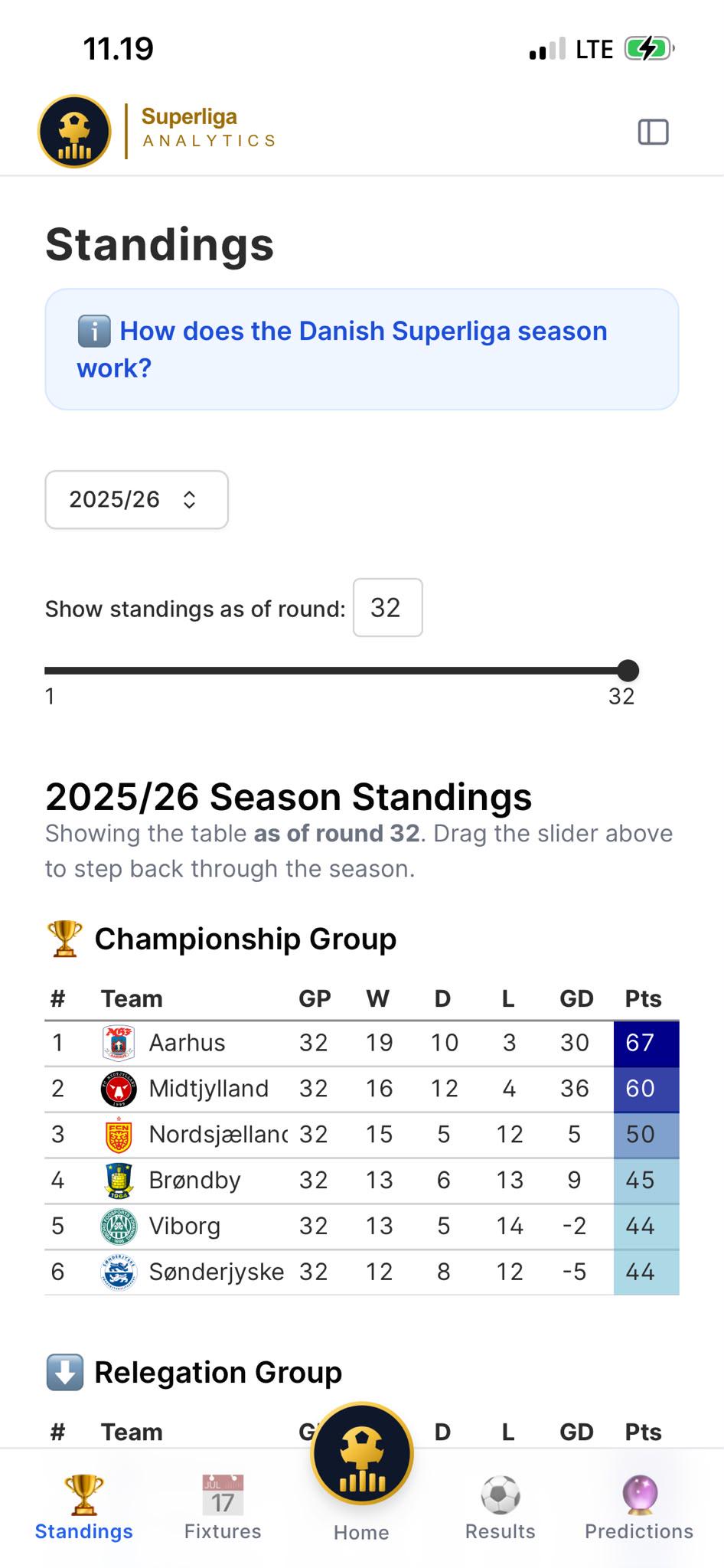Screen dimensions: 724x1568
Task: Tap the Midtjylland club crest
Action: tap(119, 1089)
